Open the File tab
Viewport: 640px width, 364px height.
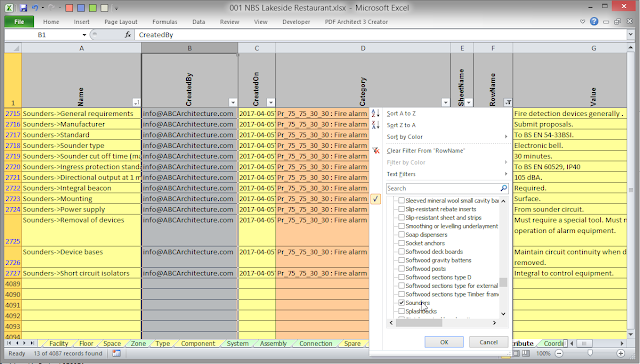pos(19,22)
